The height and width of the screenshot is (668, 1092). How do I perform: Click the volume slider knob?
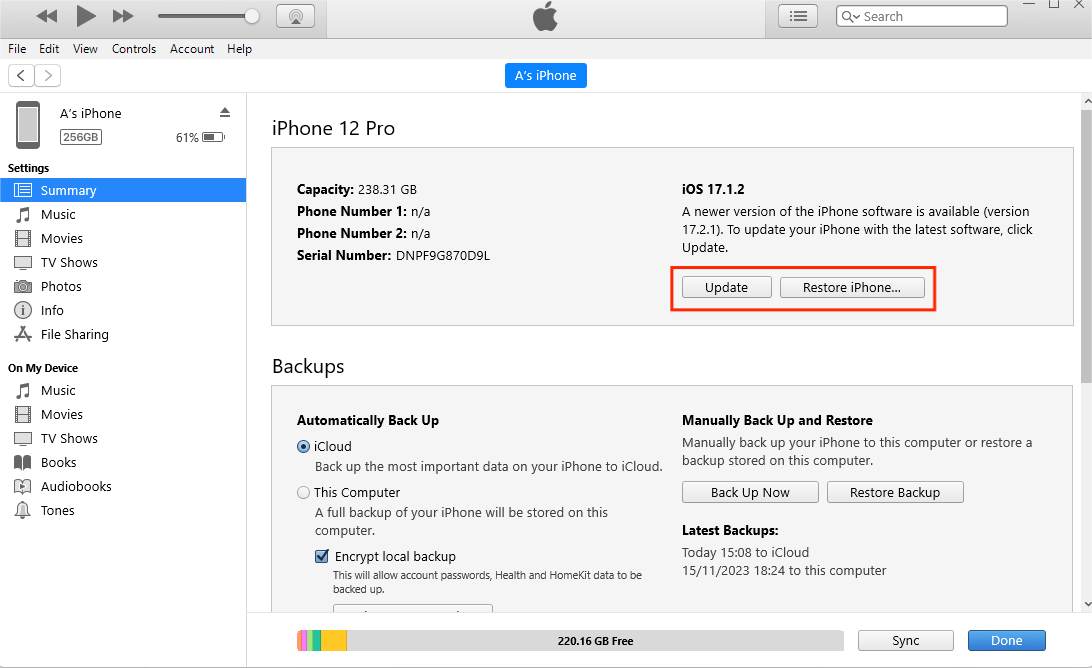pyautogui.click(x=252, y=16)
